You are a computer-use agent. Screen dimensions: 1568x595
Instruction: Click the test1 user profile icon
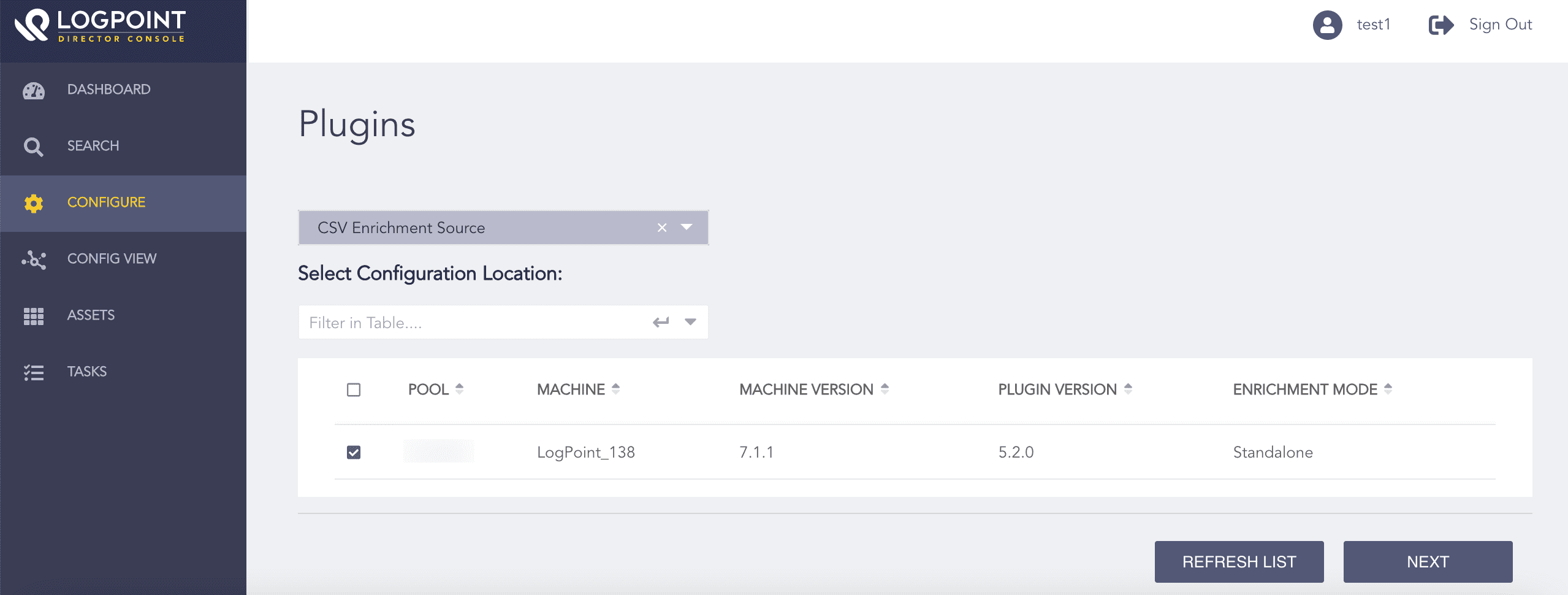1328,25
